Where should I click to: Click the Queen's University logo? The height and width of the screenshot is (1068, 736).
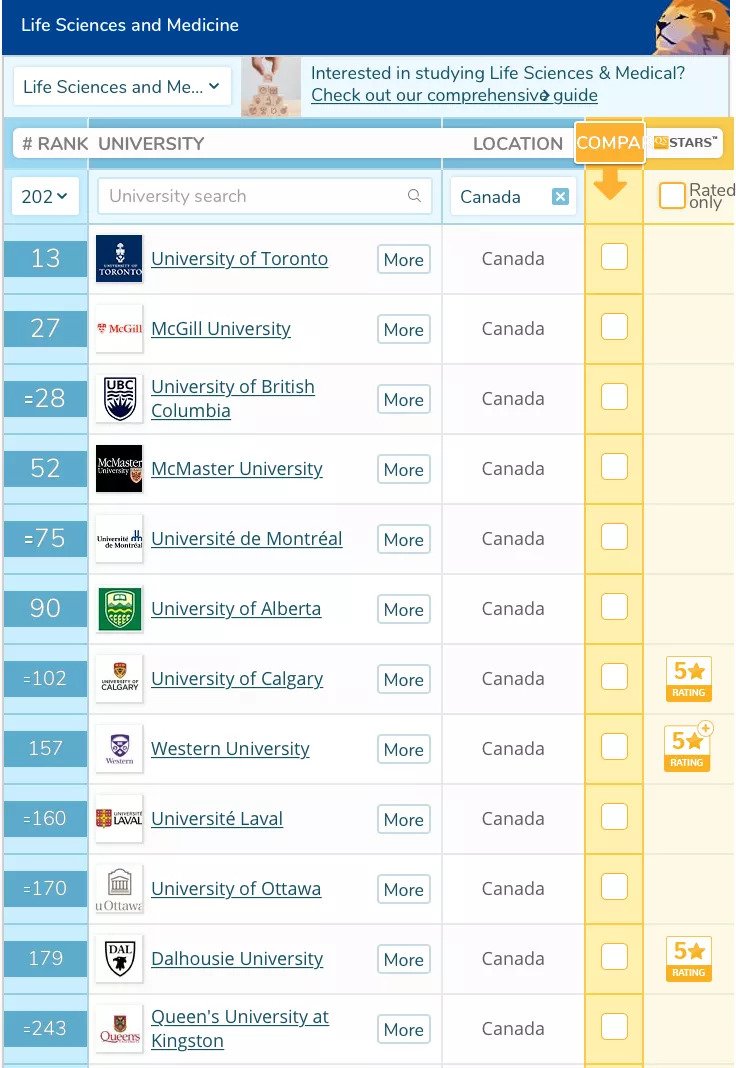[x=119, y=1028]
